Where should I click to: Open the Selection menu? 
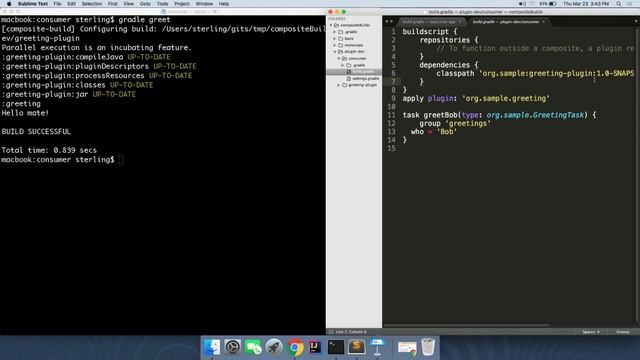pos(91,4)
